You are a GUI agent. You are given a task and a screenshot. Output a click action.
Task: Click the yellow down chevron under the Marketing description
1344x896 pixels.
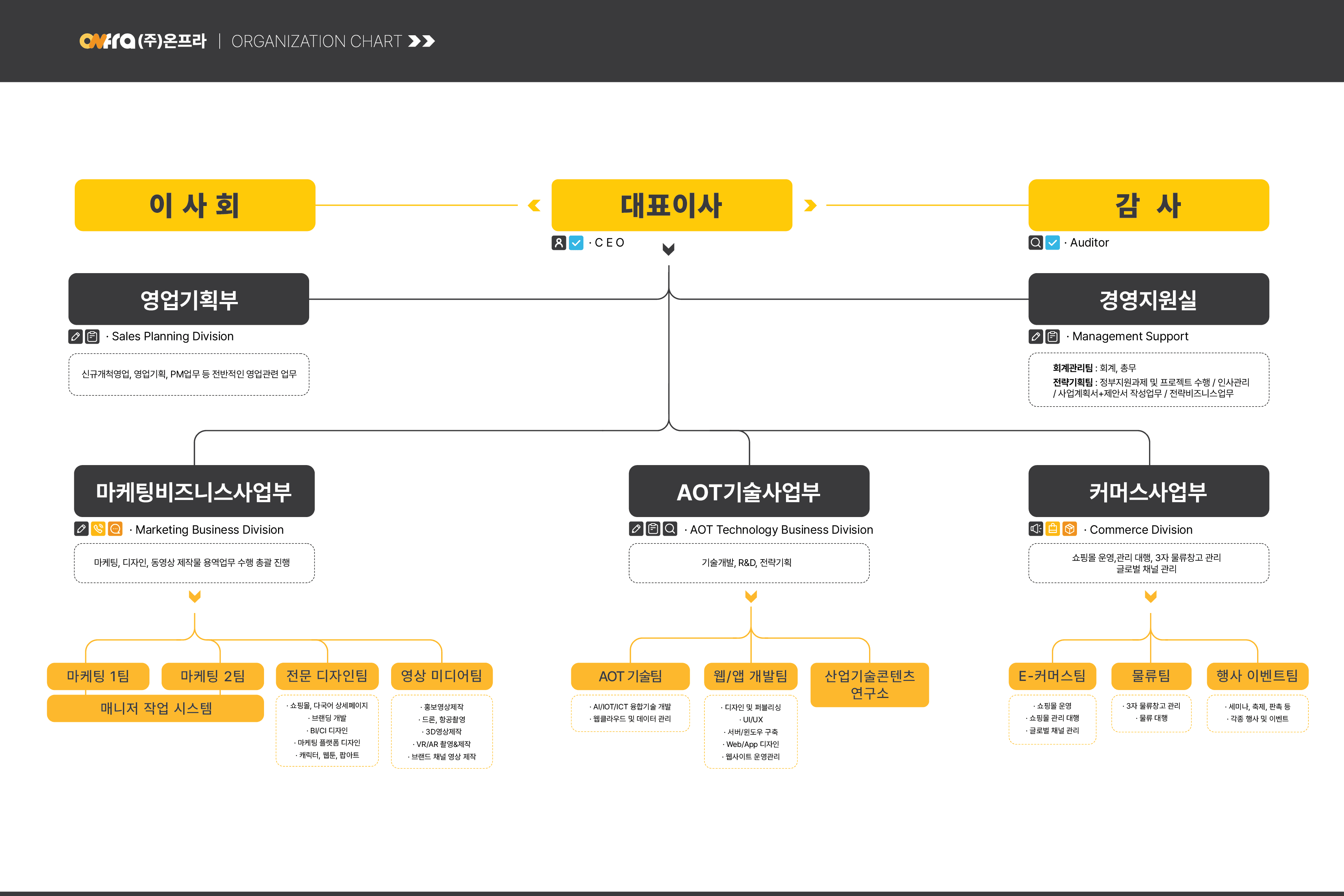[x=195, y=596]
